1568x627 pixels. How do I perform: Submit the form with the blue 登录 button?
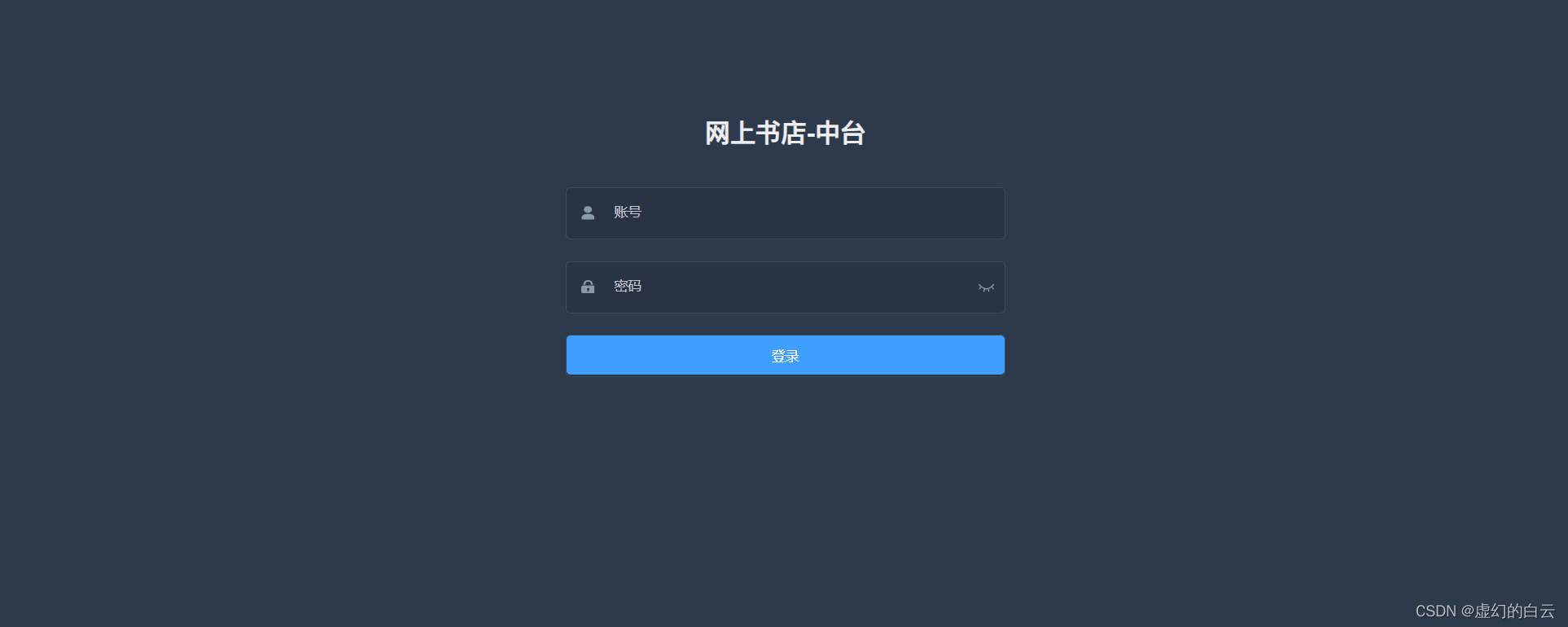786,355
